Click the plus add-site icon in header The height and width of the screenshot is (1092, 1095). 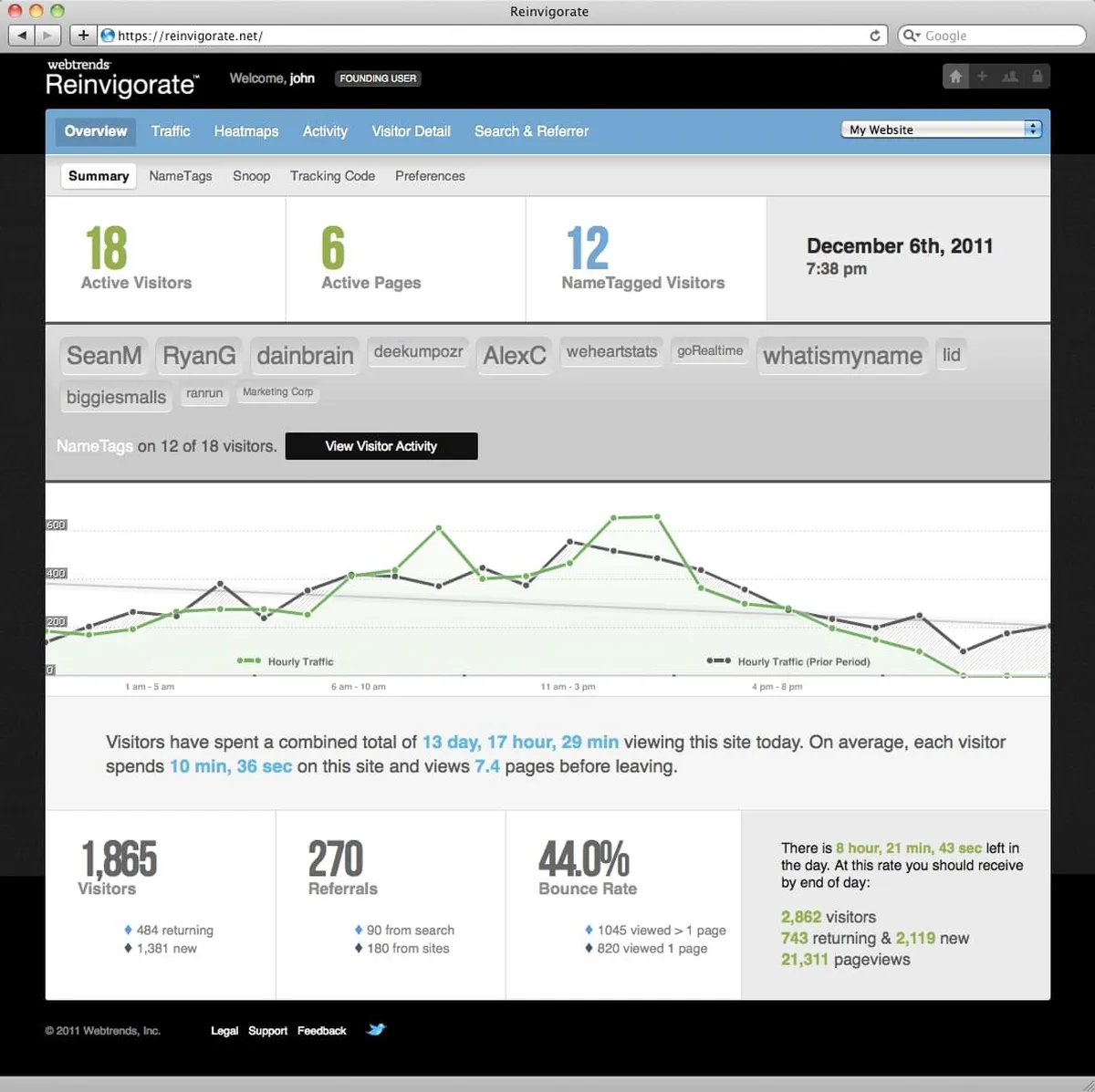point(982,77)
